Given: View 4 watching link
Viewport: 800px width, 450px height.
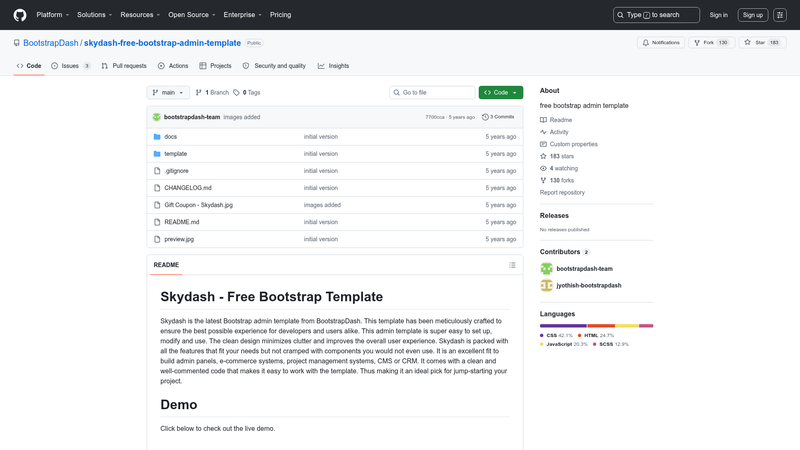Looking at the screenshot, I should pyautogui.click(x=559, y=168).
